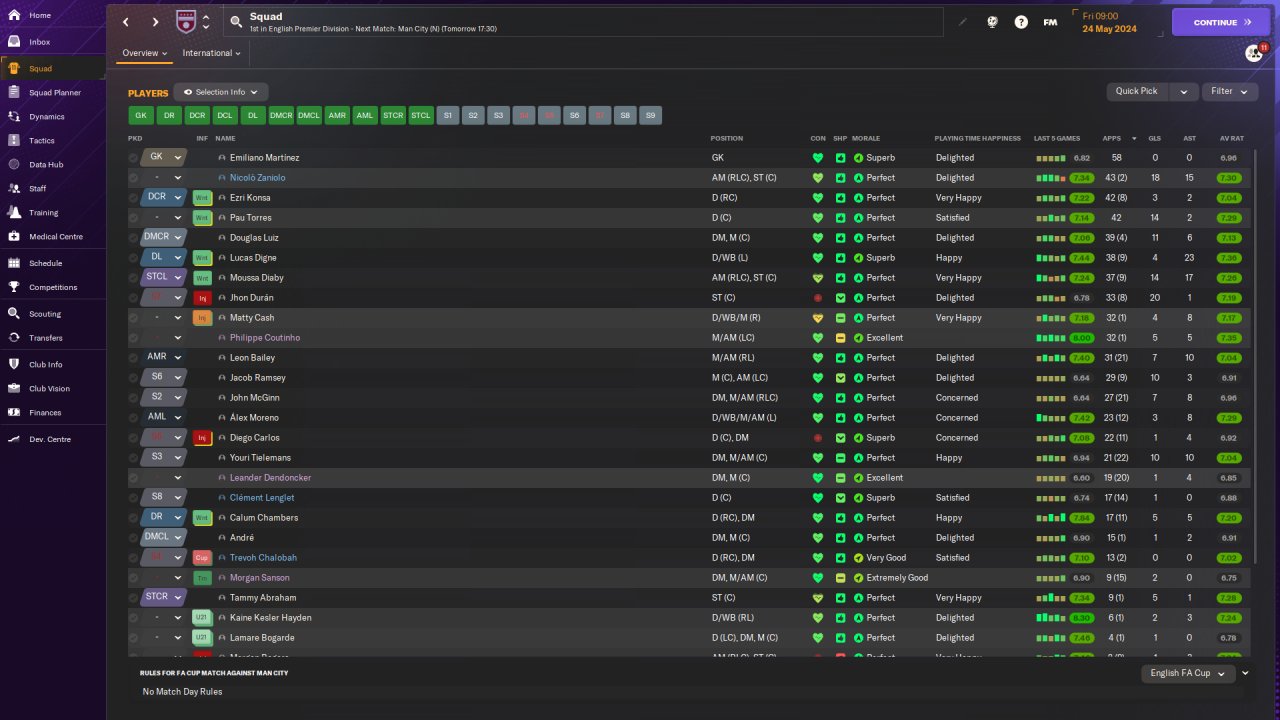Switch to the Overview tab
The image size is (1280, 720).
point(145,53)
